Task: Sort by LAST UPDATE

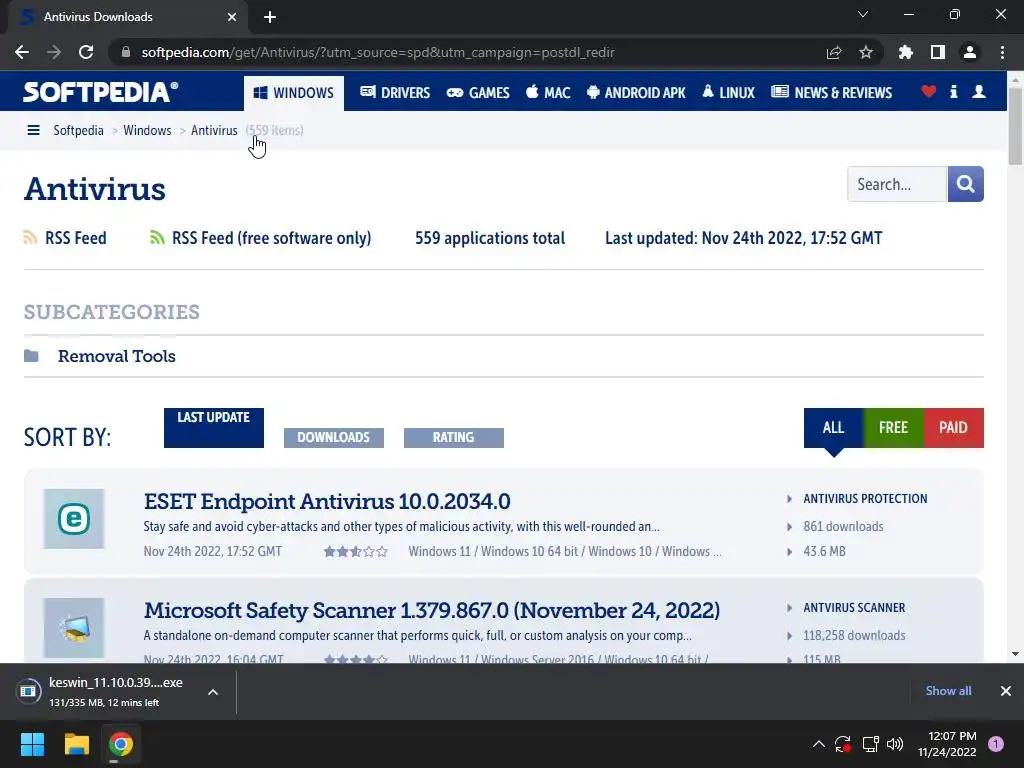Action: [214, 428]
